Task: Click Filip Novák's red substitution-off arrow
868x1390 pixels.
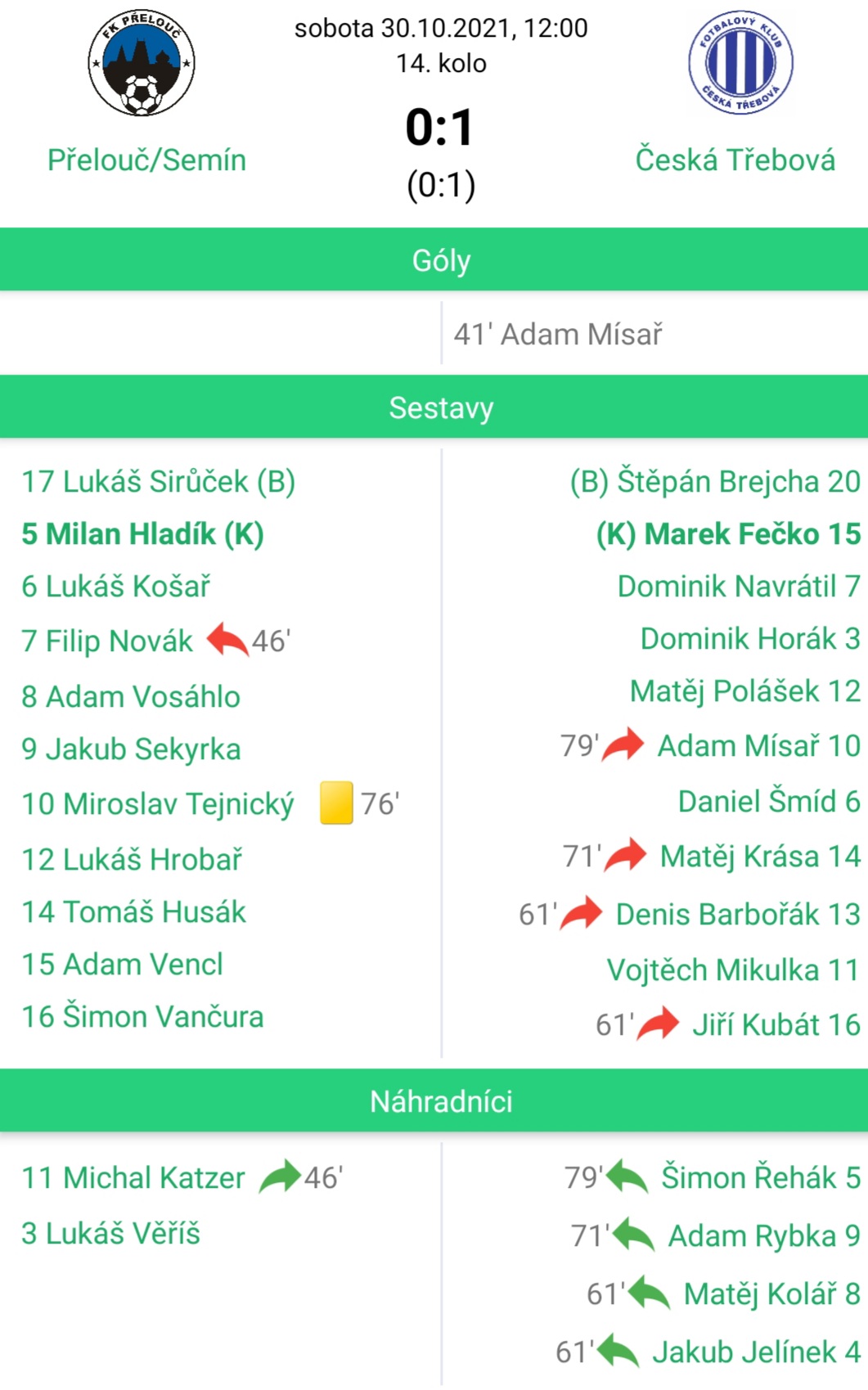Action: (x=227, y=640)
